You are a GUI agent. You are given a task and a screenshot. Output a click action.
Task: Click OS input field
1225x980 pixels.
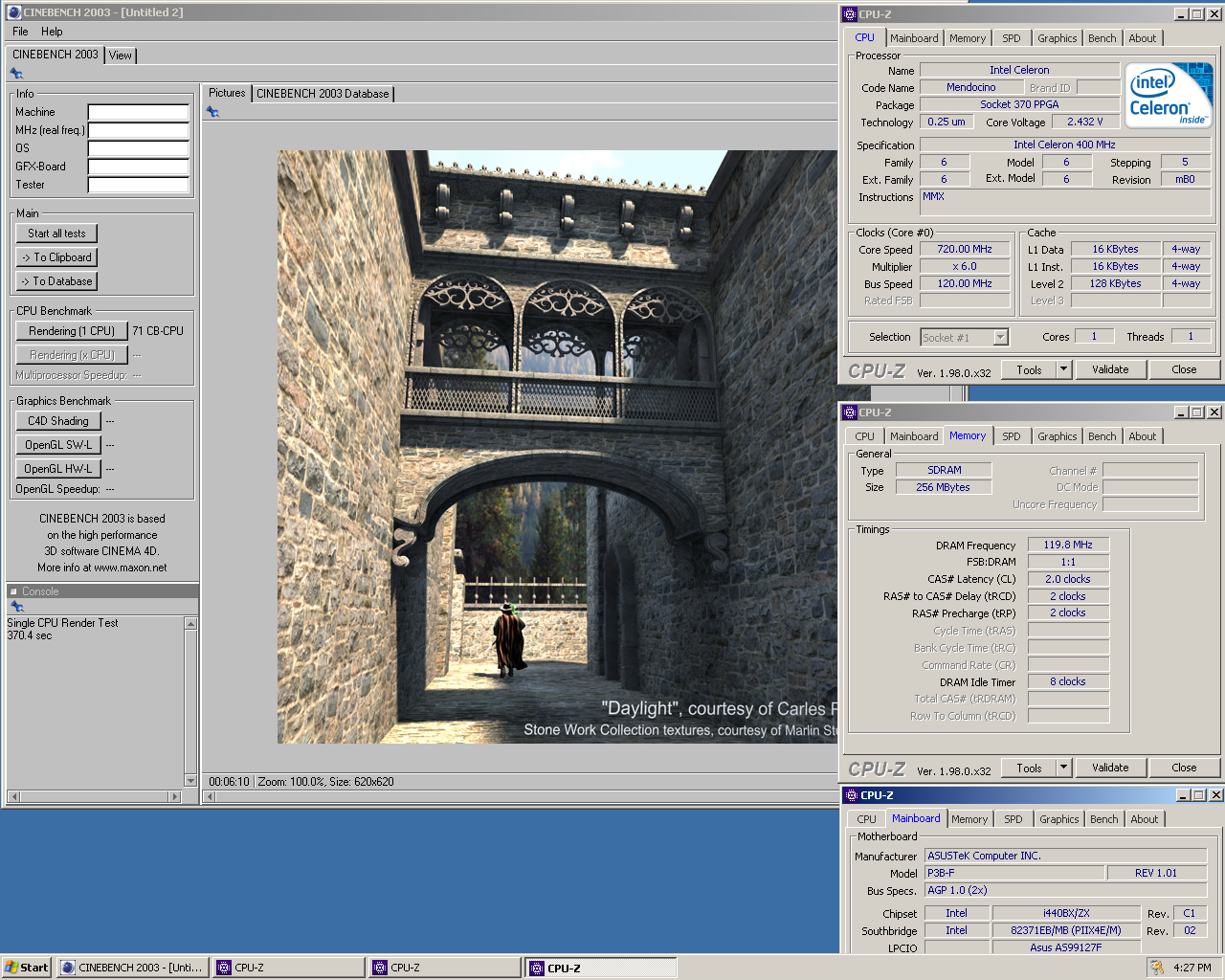click(x=139, y=148)
